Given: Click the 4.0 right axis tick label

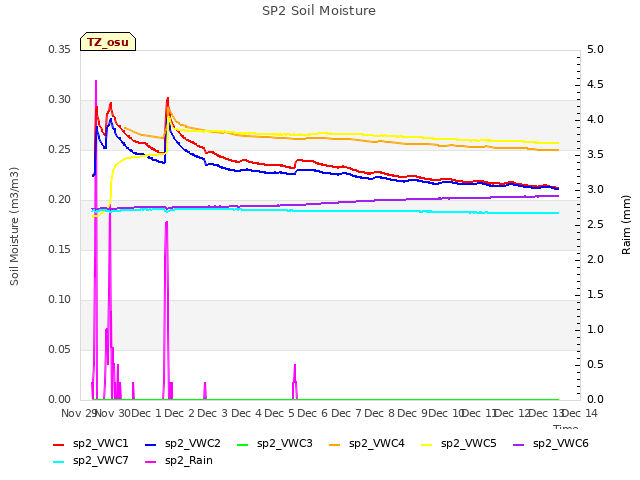Looking at the screenshot, I should [595, 120].
